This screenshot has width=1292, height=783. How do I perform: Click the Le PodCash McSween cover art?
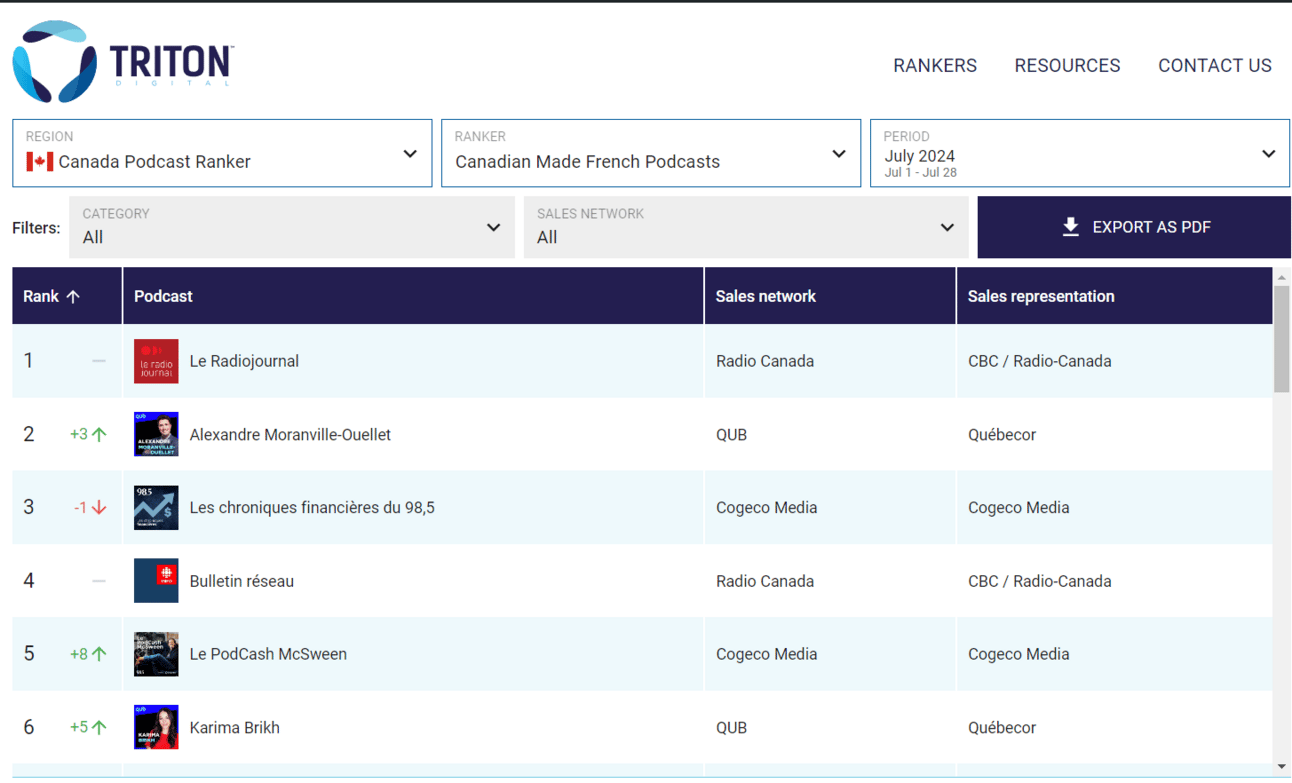(x=156, y=654)
